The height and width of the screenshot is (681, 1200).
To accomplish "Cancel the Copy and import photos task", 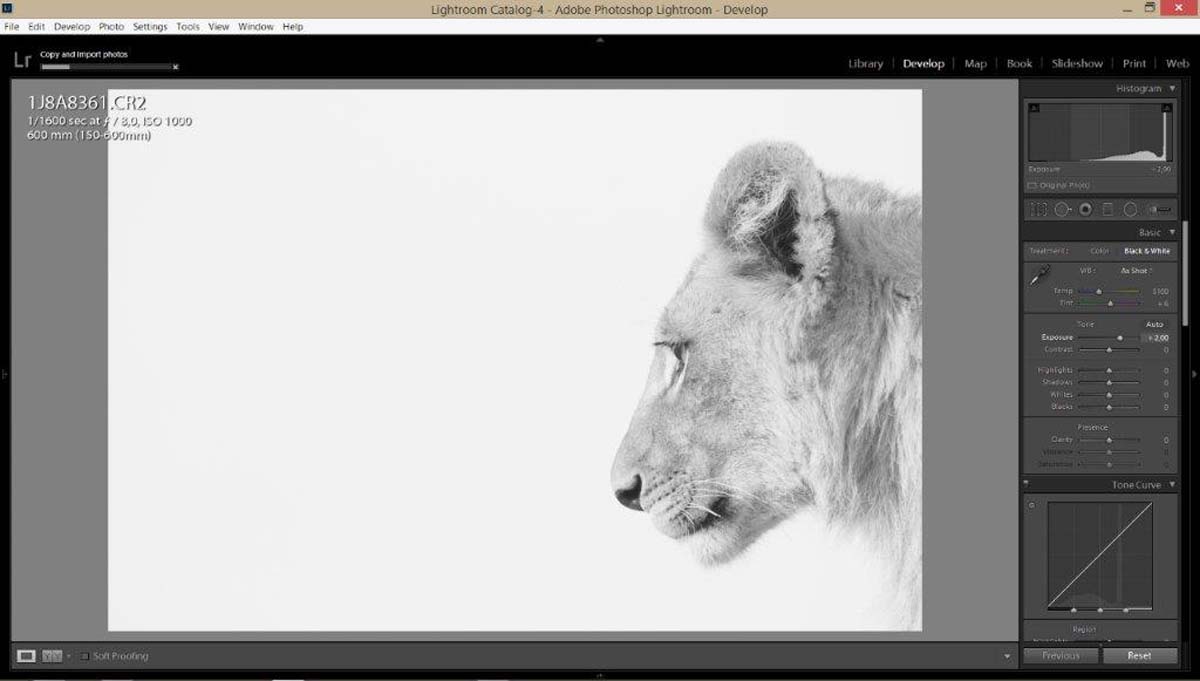I will click(x=175, y=67).
